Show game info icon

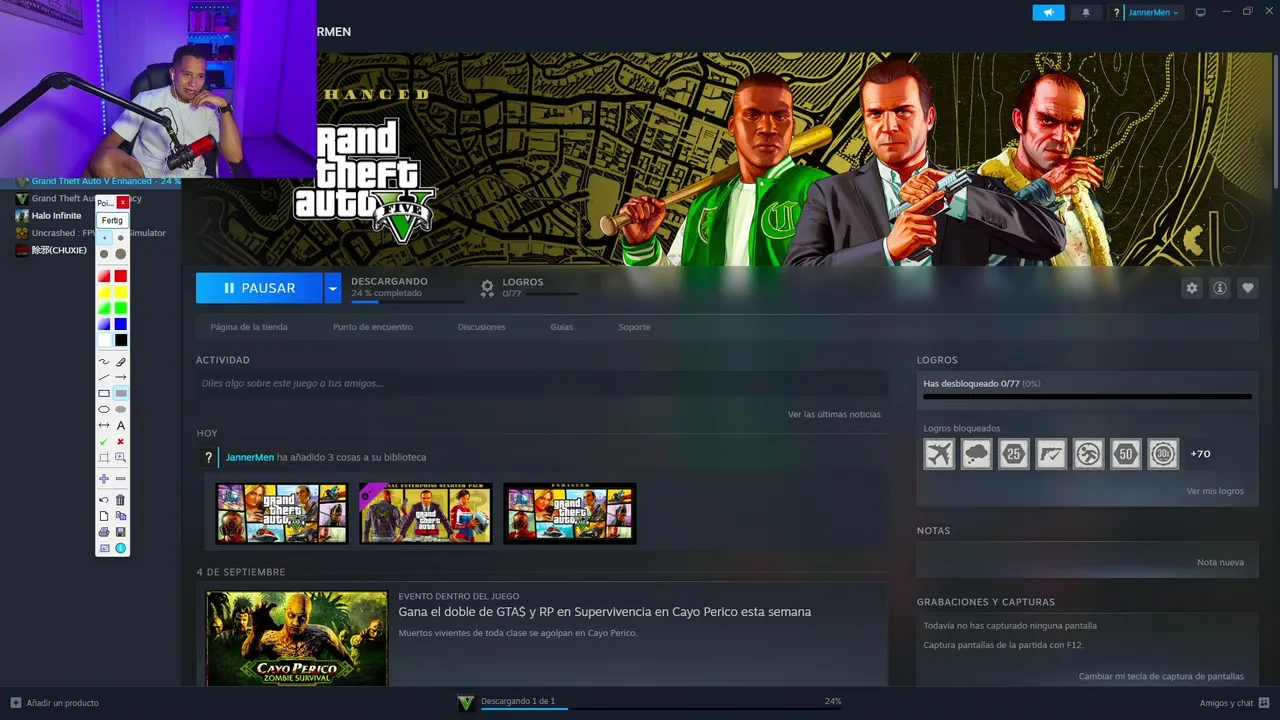(1219, 288)
